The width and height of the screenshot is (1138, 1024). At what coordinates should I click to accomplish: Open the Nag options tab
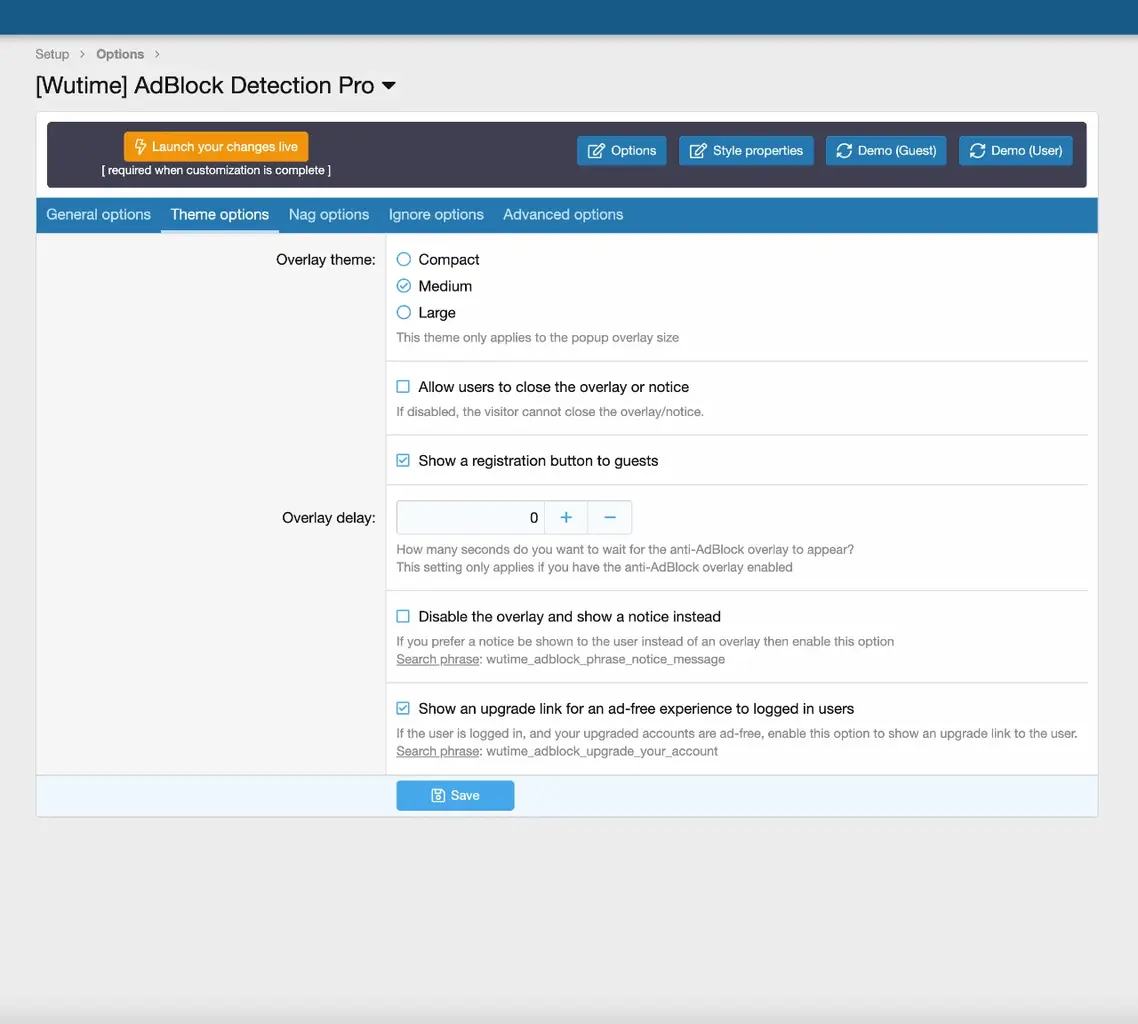coord(328,215)
